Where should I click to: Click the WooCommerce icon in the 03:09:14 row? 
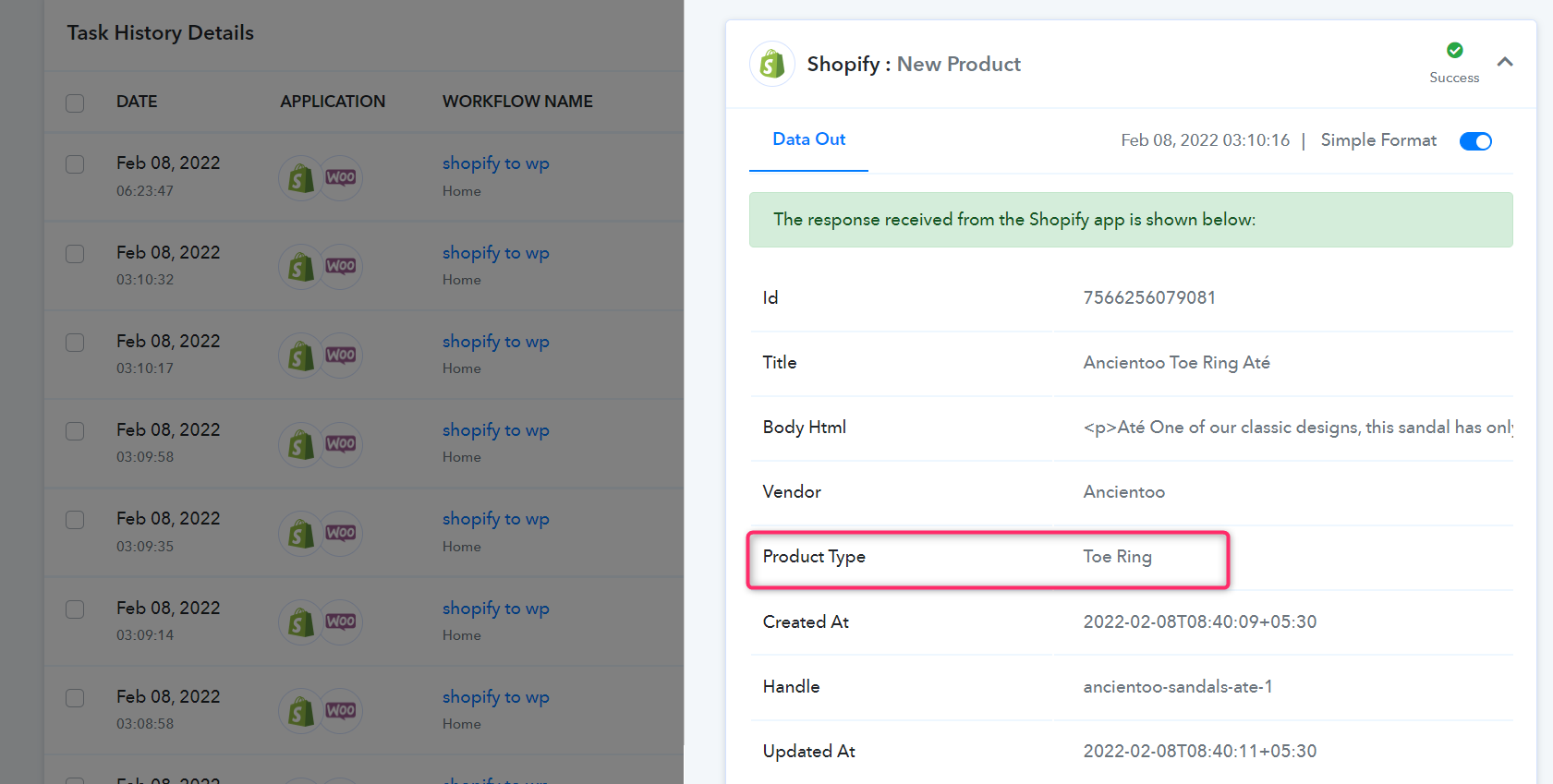(x=341, y=622)
